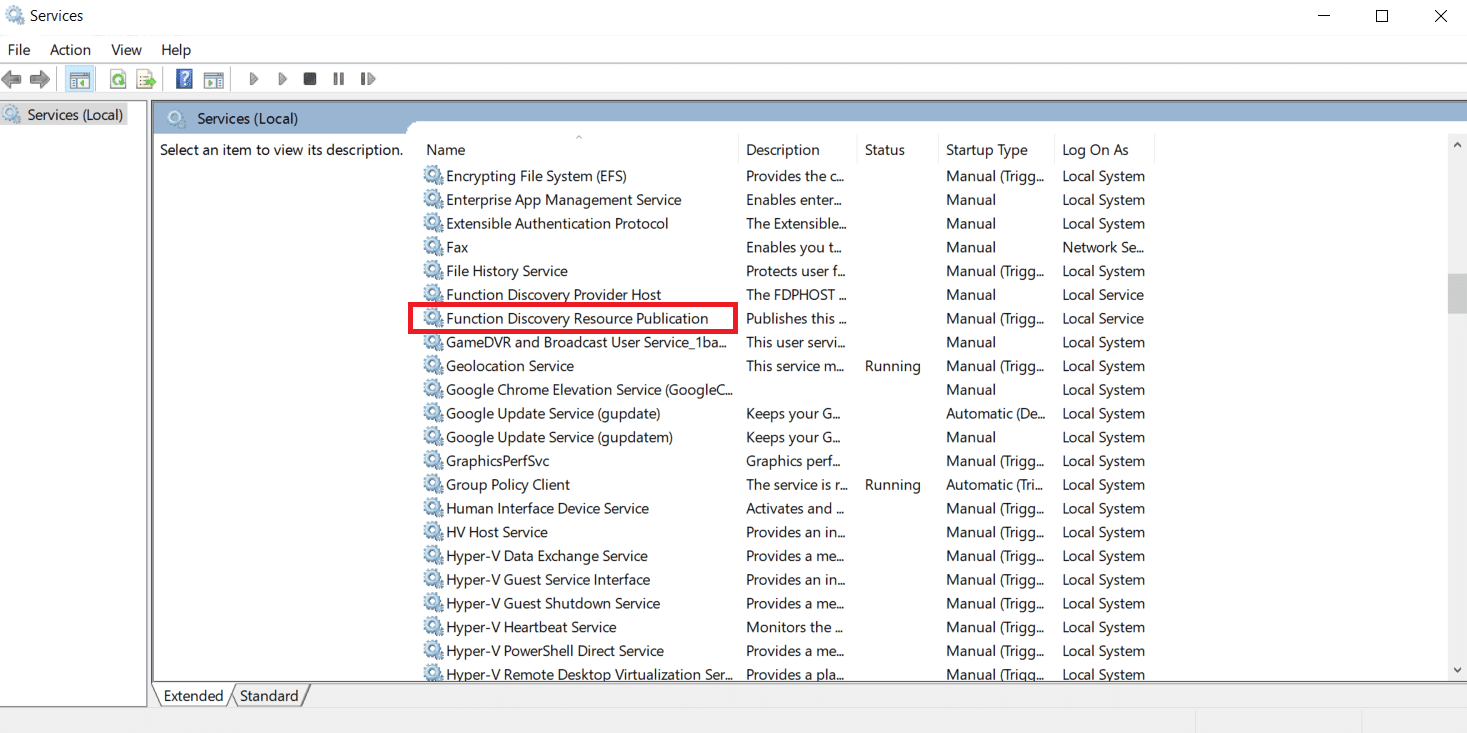
Task: Select Services (Local) in the left pane
Action: [72, 114]
